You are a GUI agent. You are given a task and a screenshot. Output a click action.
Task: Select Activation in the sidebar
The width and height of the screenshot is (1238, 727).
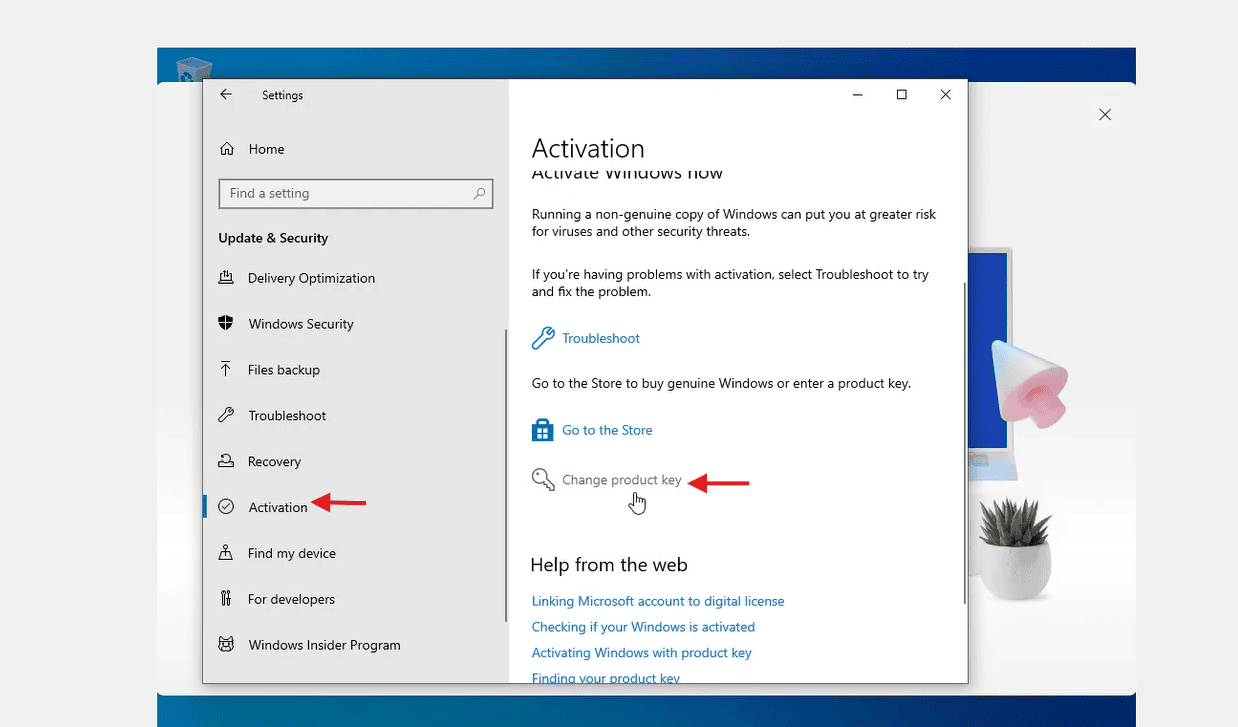point(277,507)
